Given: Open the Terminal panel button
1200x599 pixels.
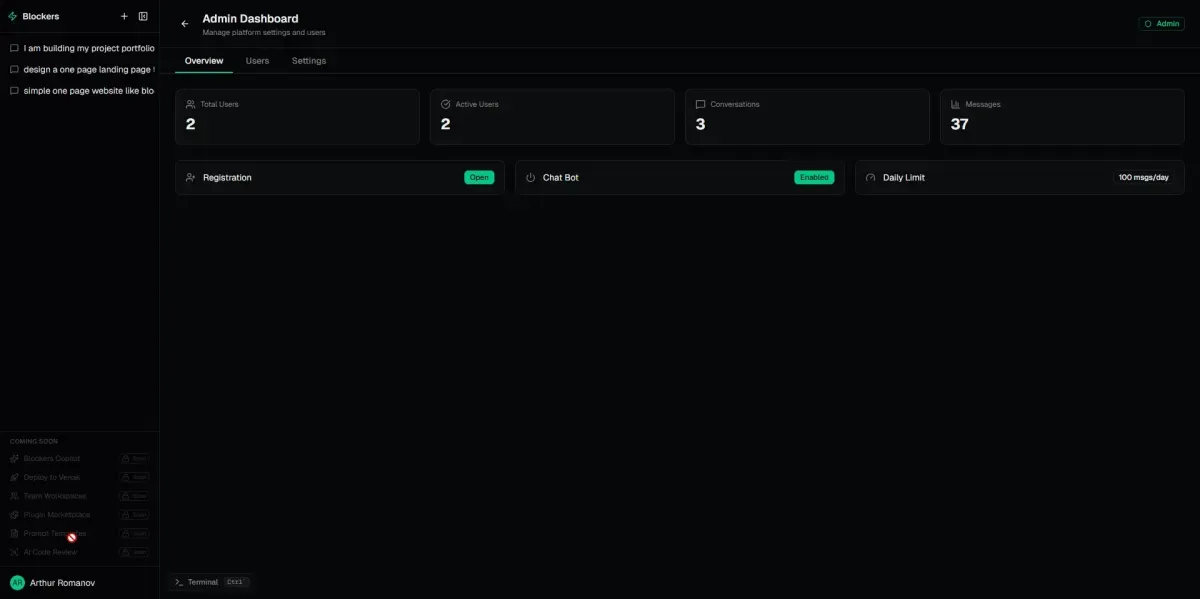Looking at the screenshot, I should 209,582.
